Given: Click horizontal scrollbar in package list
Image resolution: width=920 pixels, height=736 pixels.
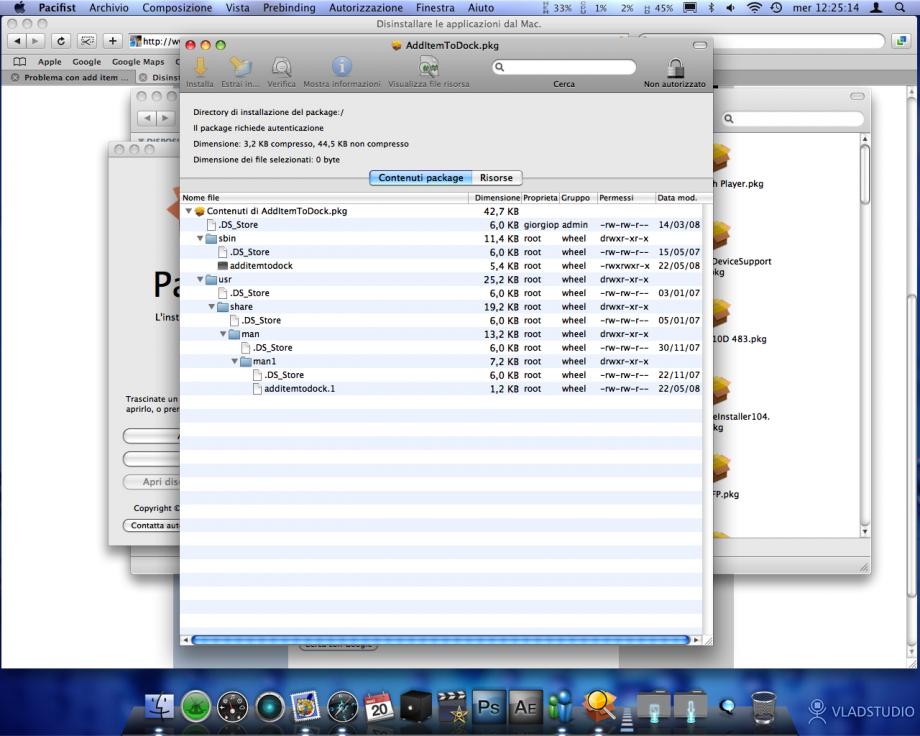Looking at the screenshot, I should 440,640.
